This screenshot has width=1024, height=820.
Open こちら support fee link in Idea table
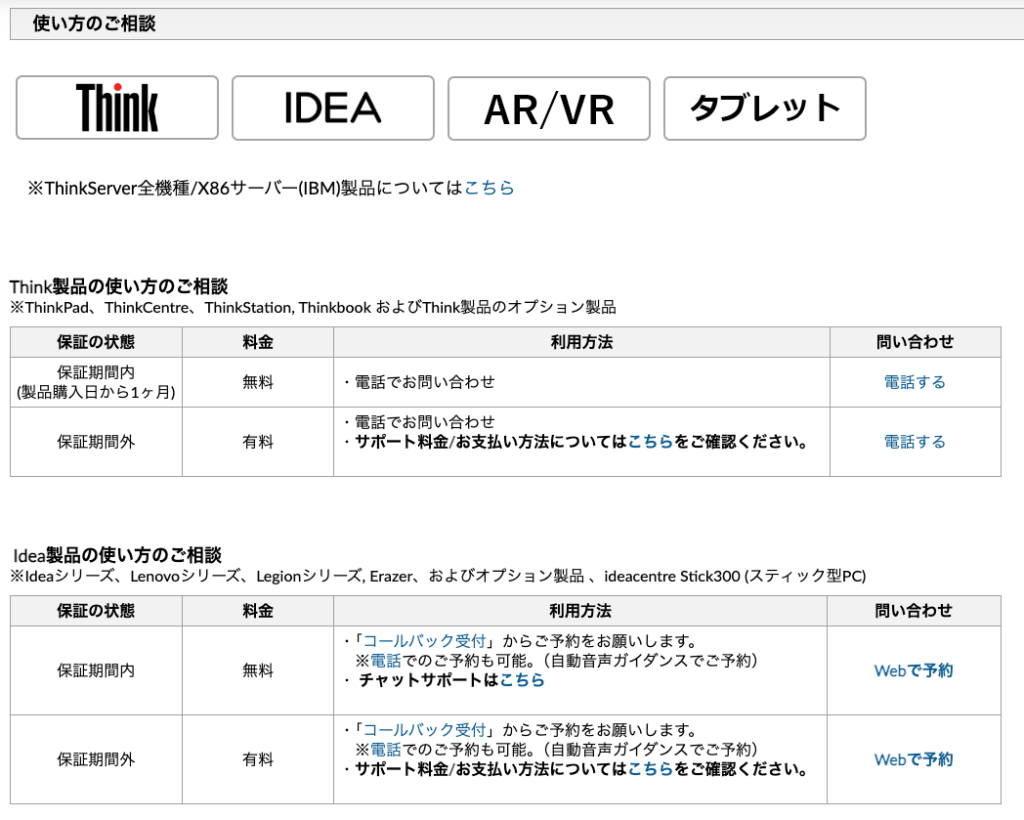point(650,769)
